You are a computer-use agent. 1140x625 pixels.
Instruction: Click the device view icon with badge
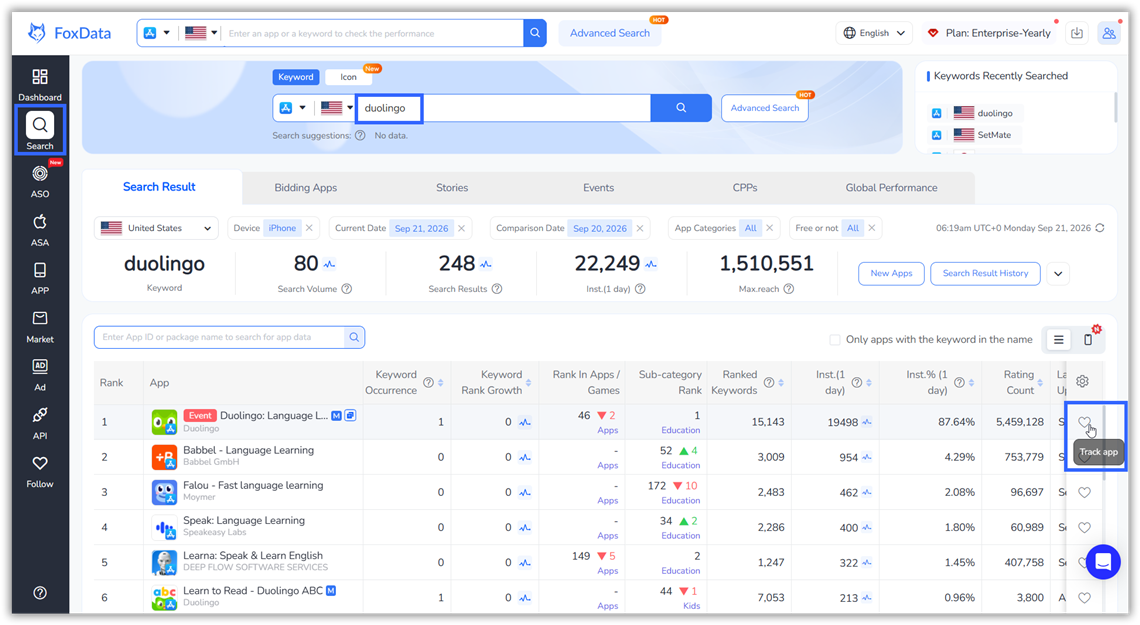(x=1088, y=339)
